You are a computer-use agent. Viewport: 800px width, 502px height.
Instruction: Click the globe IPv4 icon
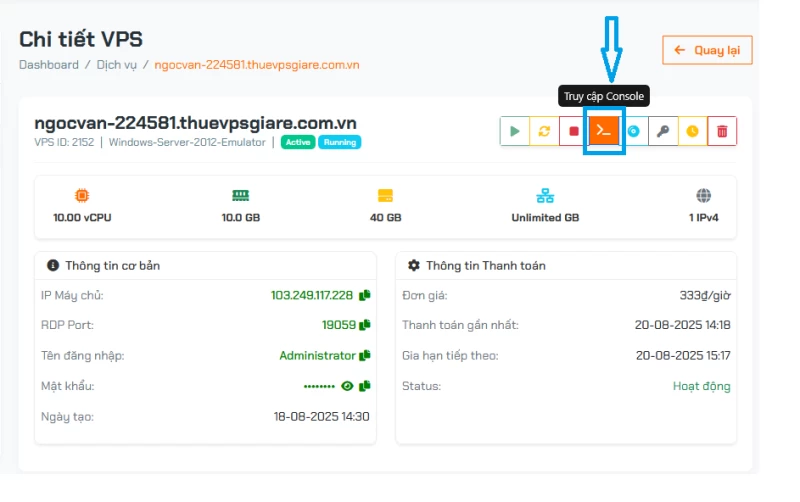coord(704,195)
